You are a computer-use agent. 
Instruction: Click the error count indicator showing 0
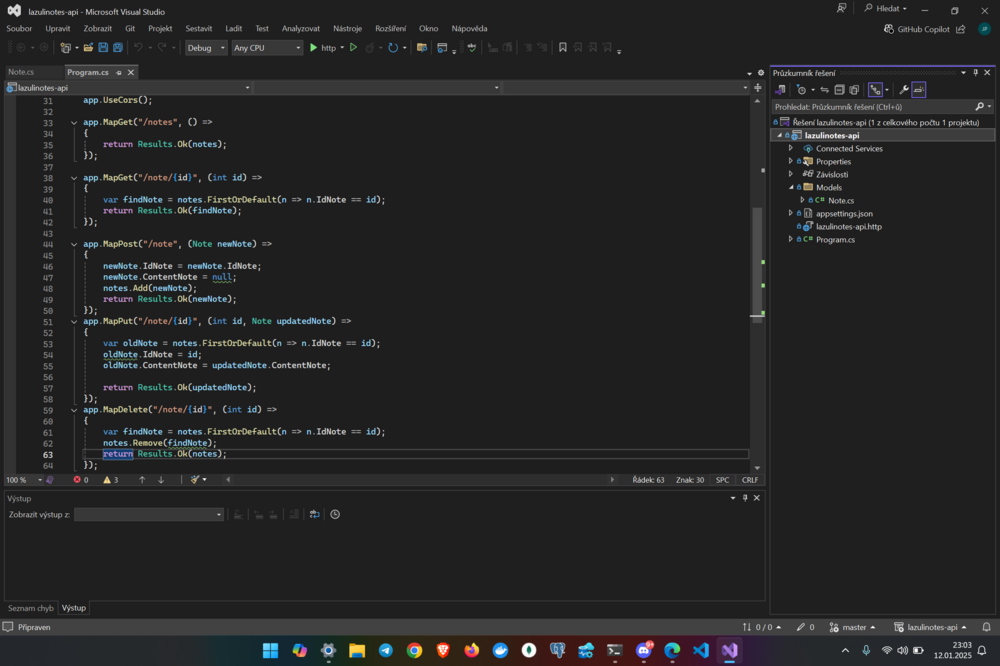pos(81,480)
